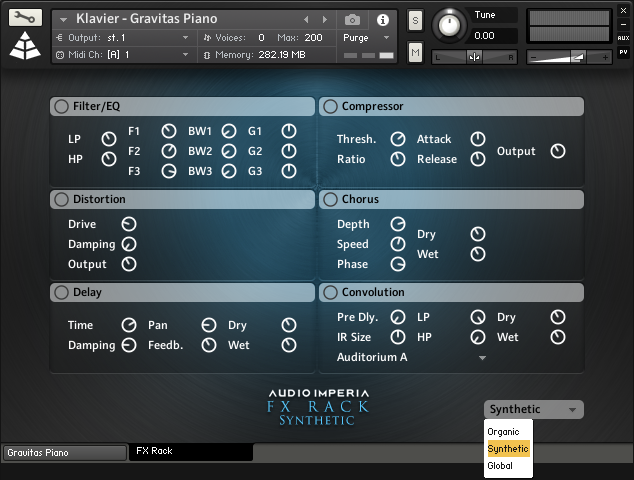Click the Convolution Pre Dly. knob
Screen dimensions: 634x480
click(x=398, y=317)
